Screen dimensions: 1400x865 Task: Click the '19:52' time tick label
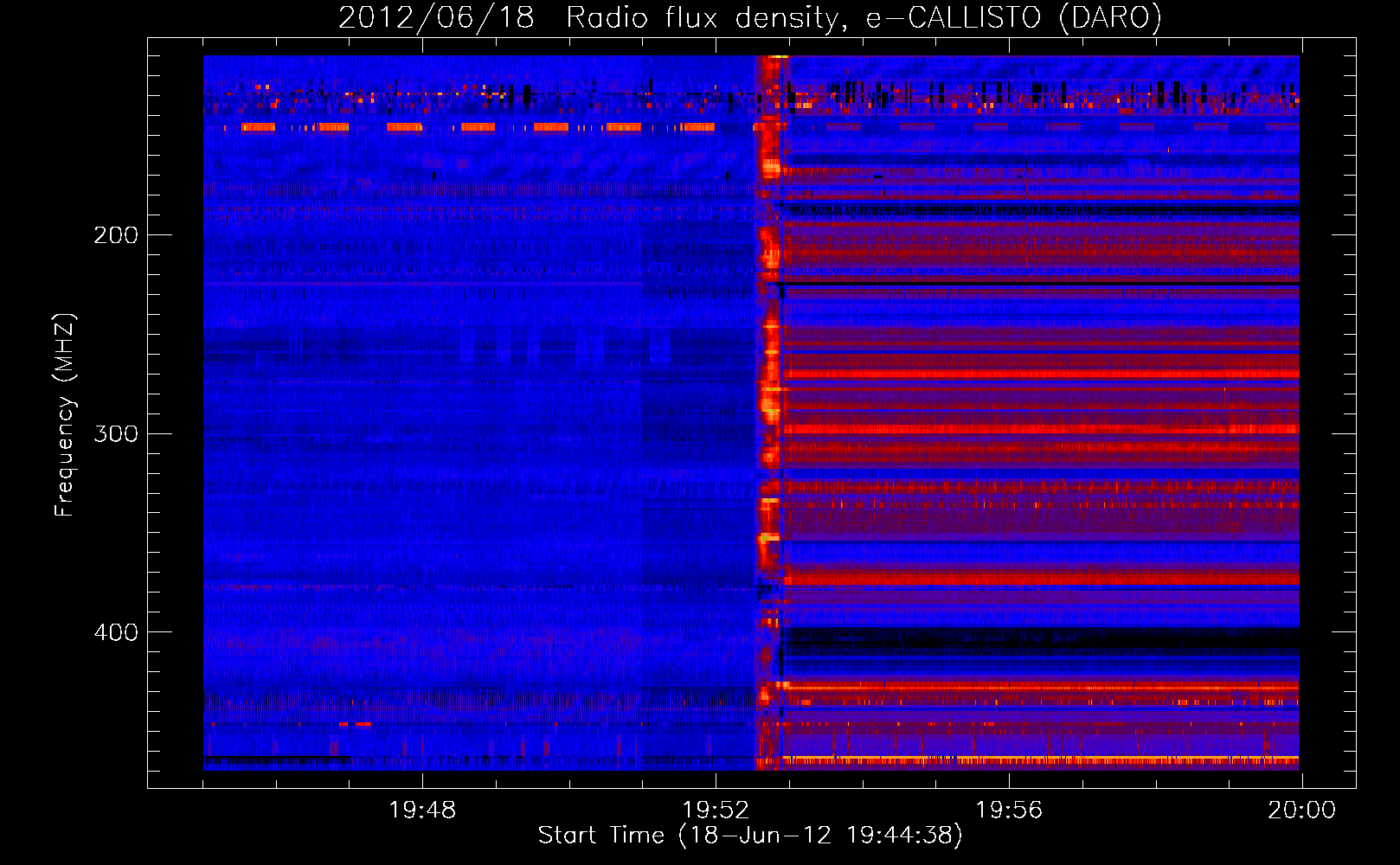coord(716,810)
